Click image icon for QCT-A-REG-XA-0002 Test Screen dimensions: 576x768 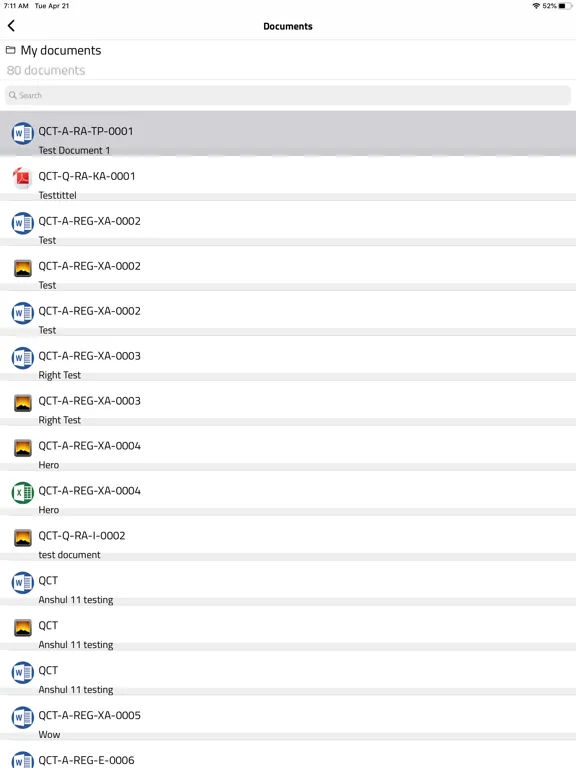click(23, 268)
